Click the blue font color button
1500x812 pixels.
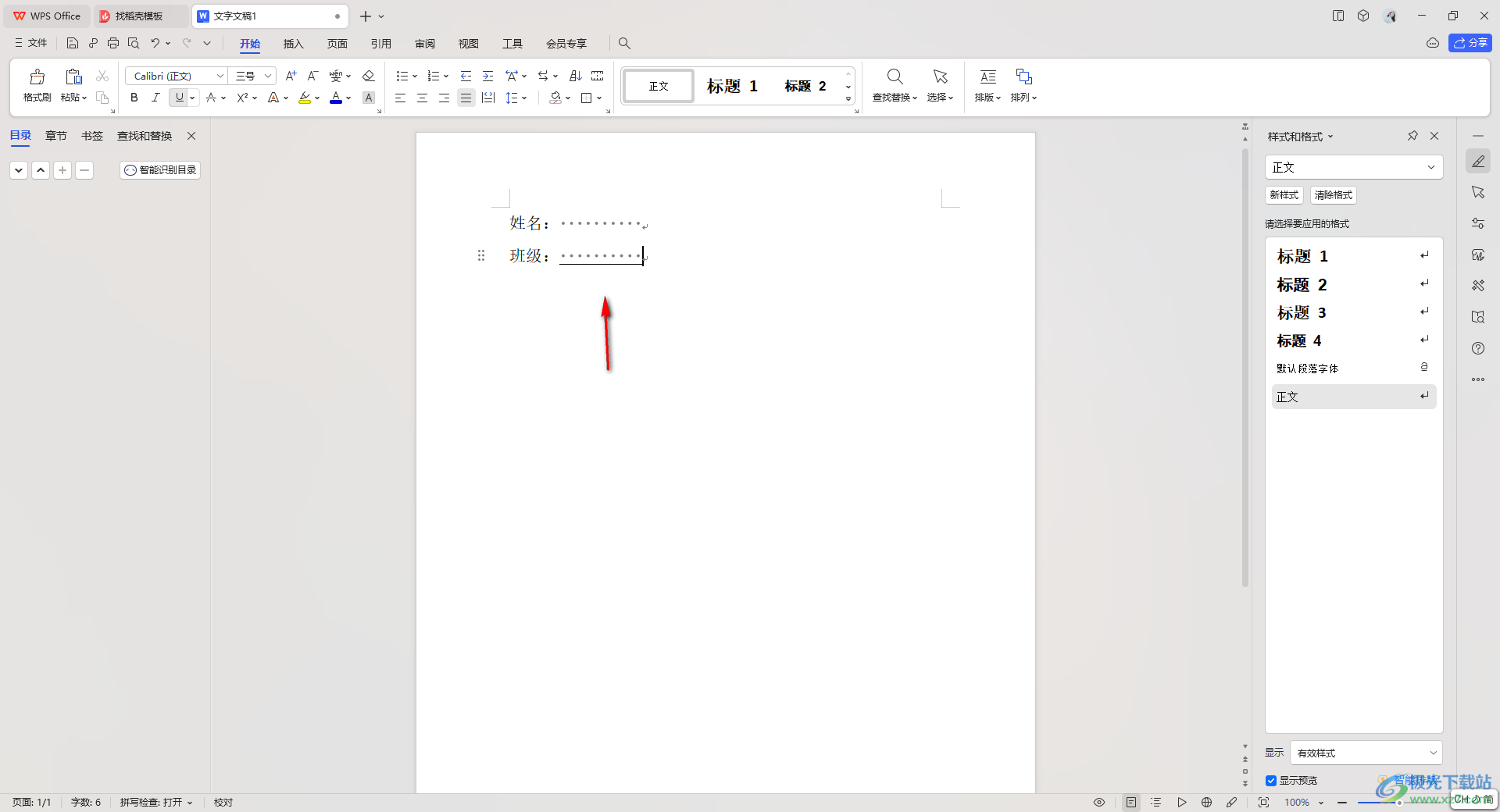click(x=336, y=98)
